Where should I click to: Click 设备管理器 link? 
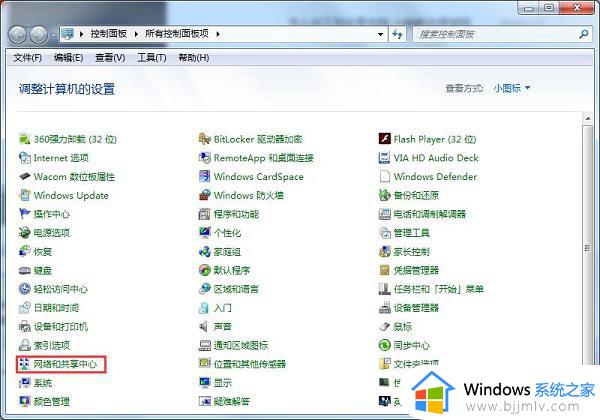tap(416, 308)
